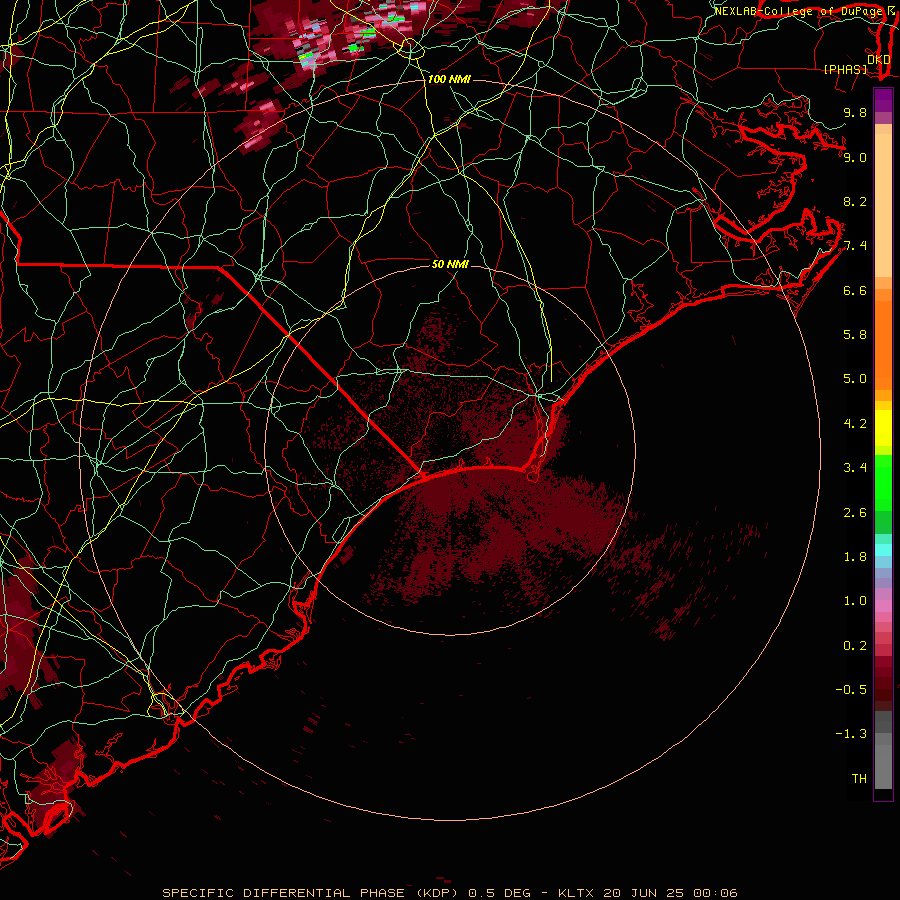Pick the yellow band of the color bar
Image resolution: width=900 pixels, height=900 pixels.
pos(883,428)
